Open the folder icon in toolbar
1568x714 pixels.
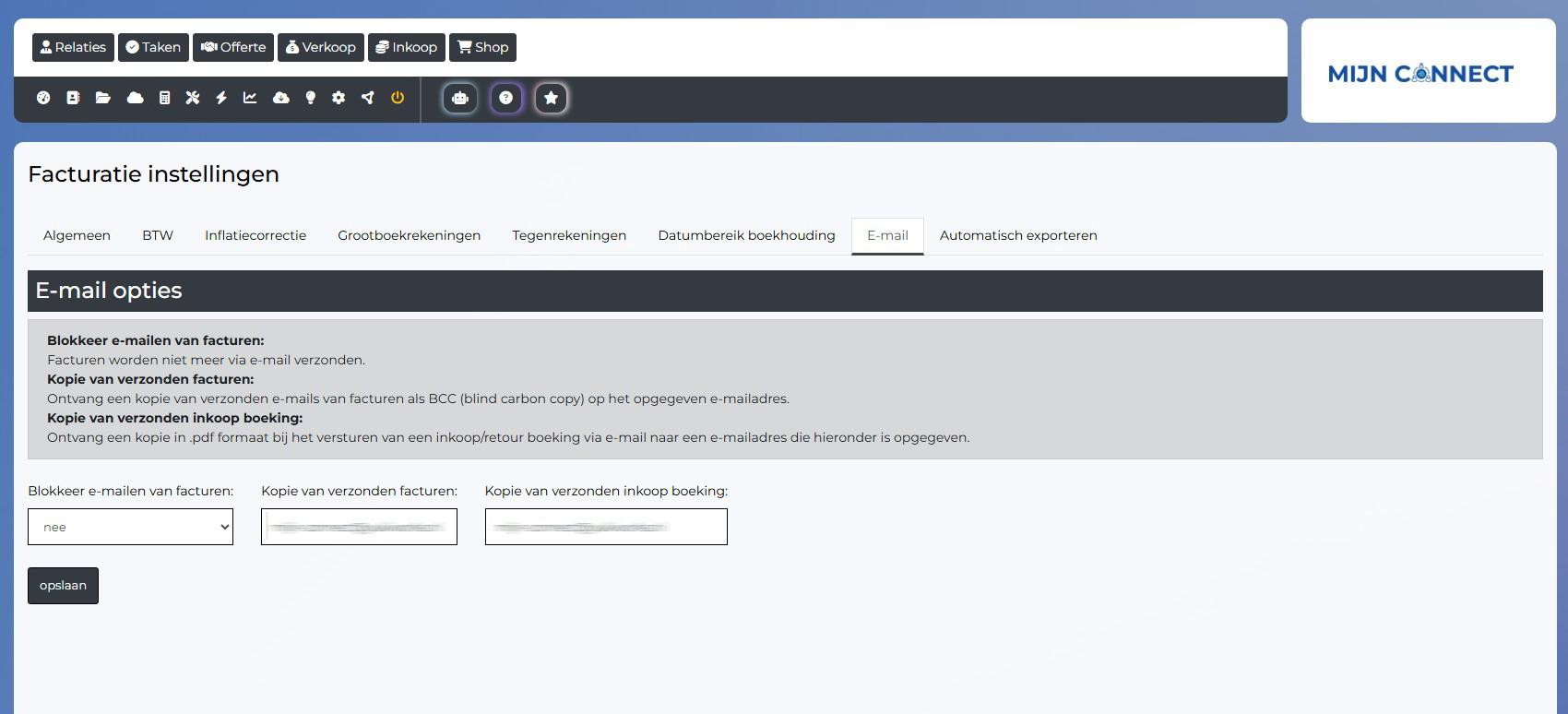[x=103, y=98]
